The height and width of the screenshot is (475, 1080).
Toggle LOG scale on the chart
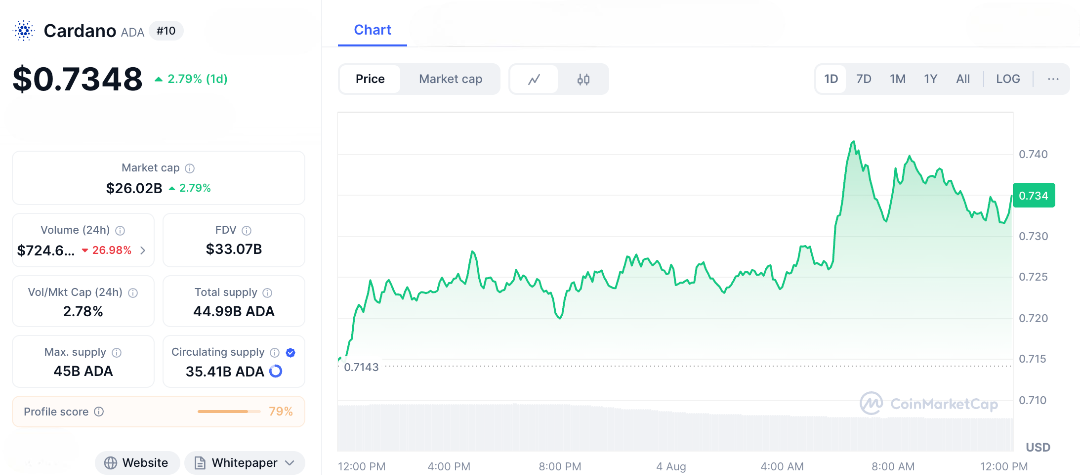[1008, 79]
